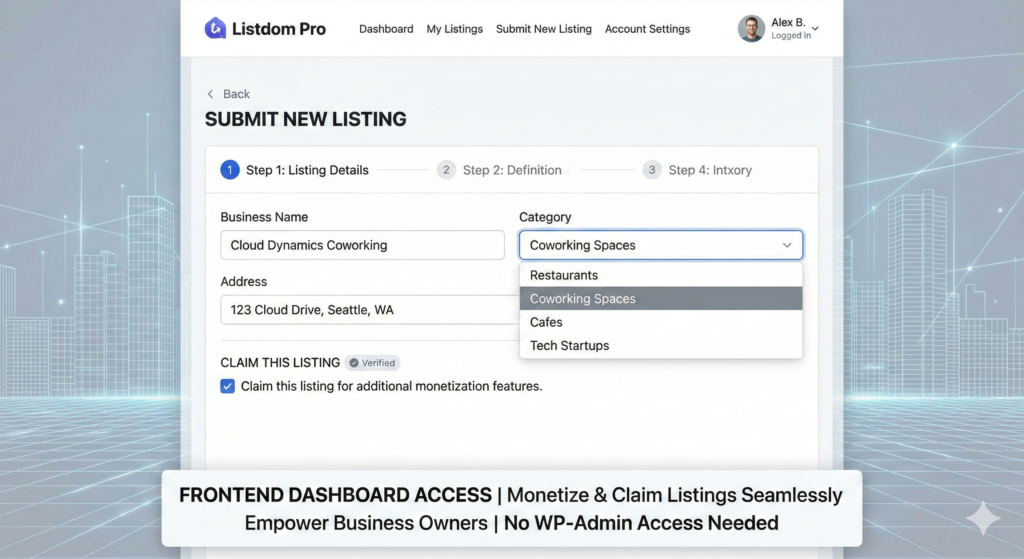Click the Back arrow icon
This screenshot has width=1024, height=559.
point(210,94)
